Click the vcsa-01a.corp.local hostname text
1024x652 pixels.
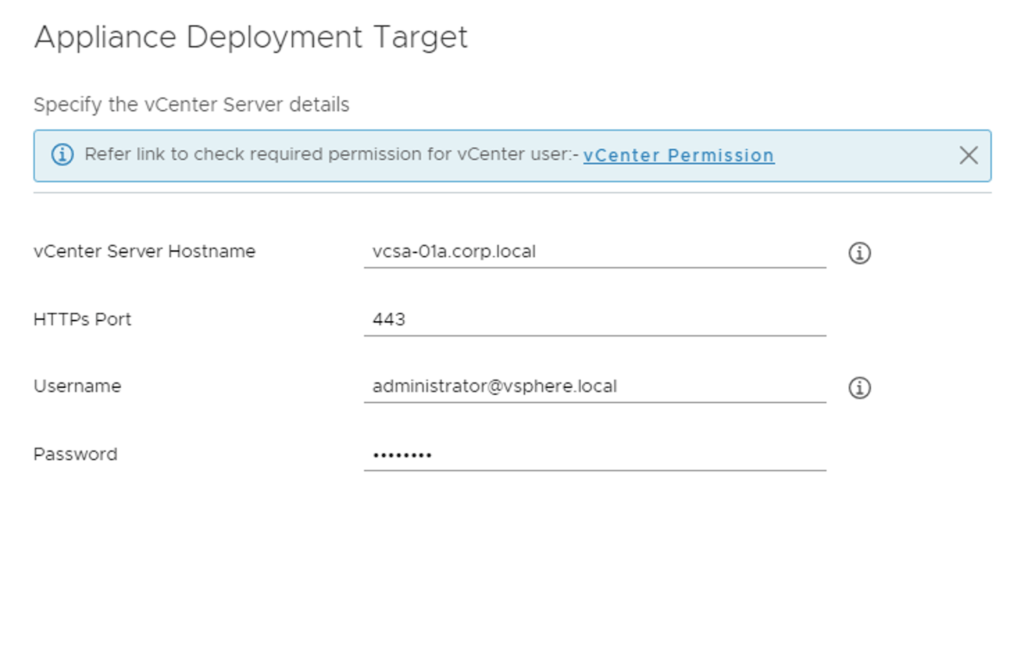coord(454,252)
